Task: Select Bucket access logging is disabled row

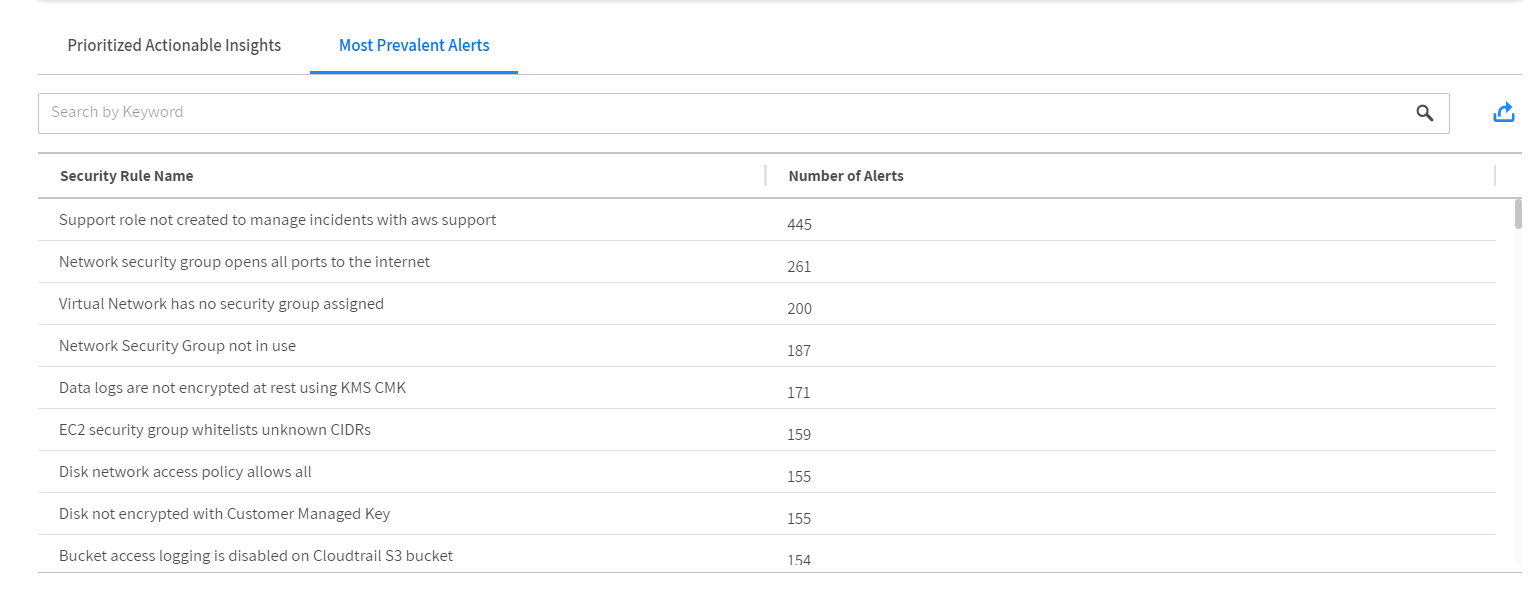Action: point(255,555)
